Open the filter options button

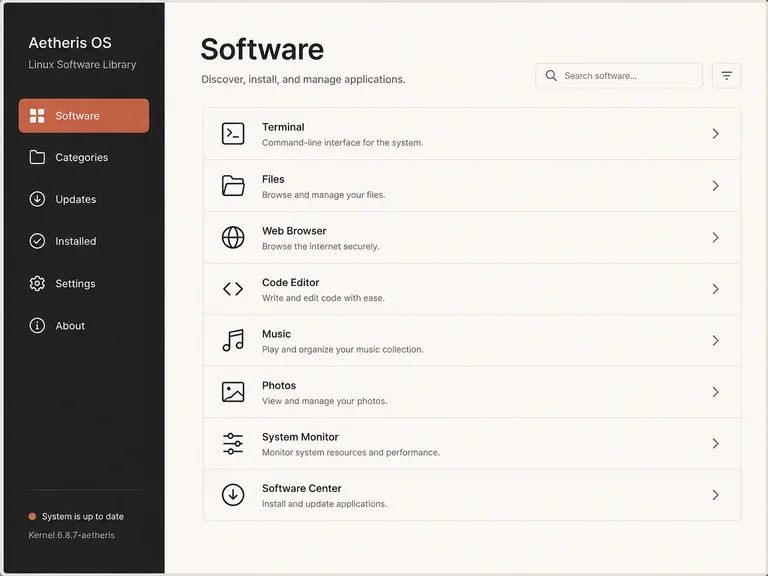pos(726,76)
